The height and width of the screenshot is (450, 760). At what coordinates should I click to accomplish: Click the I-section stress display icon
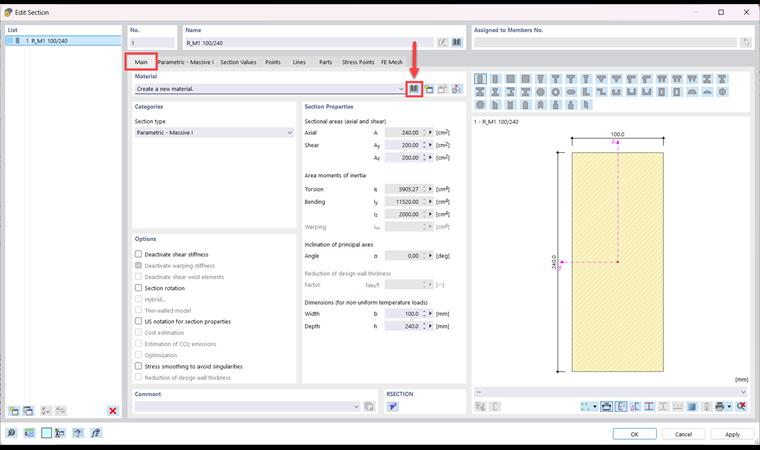[649, 406]
